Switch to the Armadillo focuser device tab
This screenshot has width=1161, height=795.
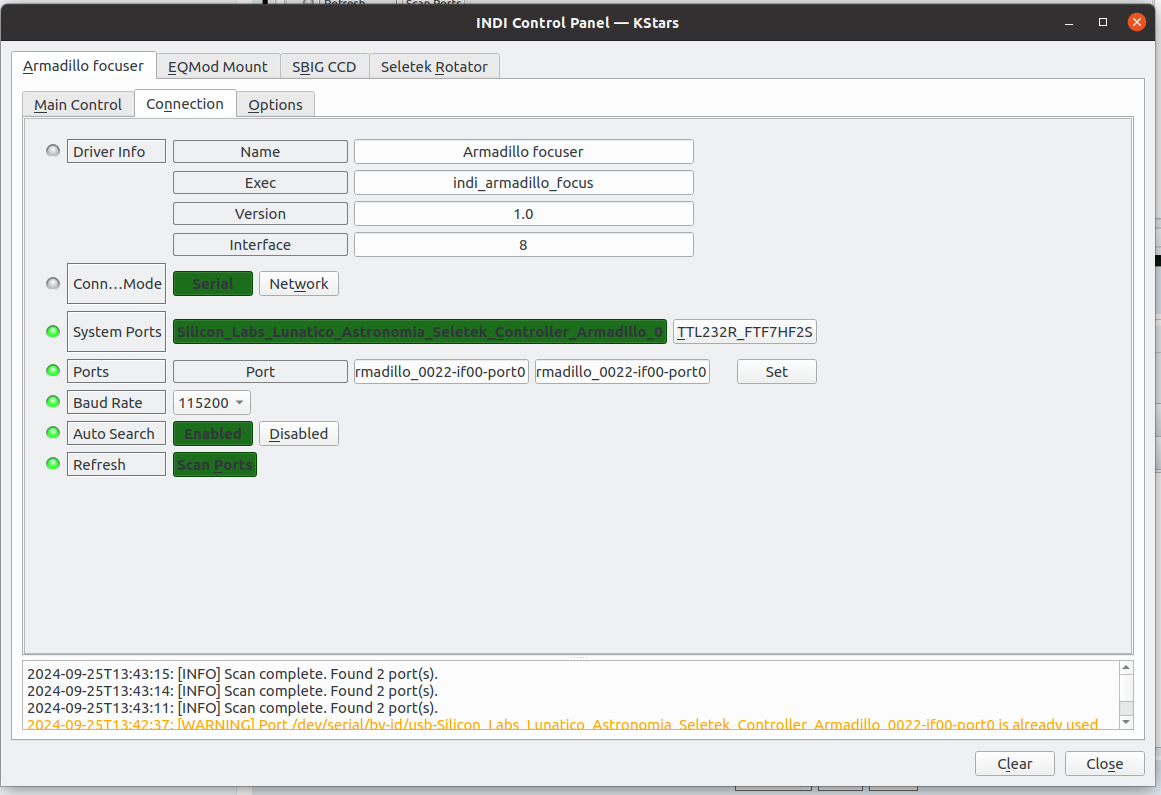coord(83,66)
